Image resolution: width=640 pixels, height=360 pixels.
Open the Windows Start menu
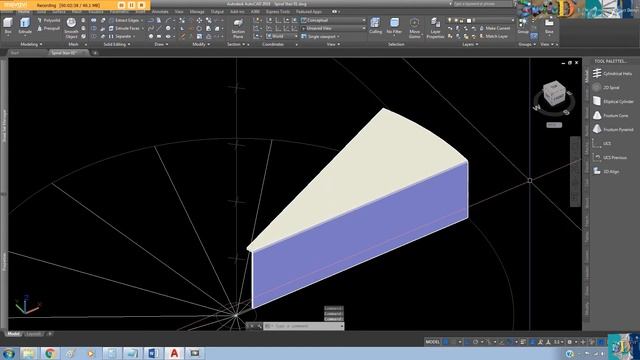pos(8,353)
